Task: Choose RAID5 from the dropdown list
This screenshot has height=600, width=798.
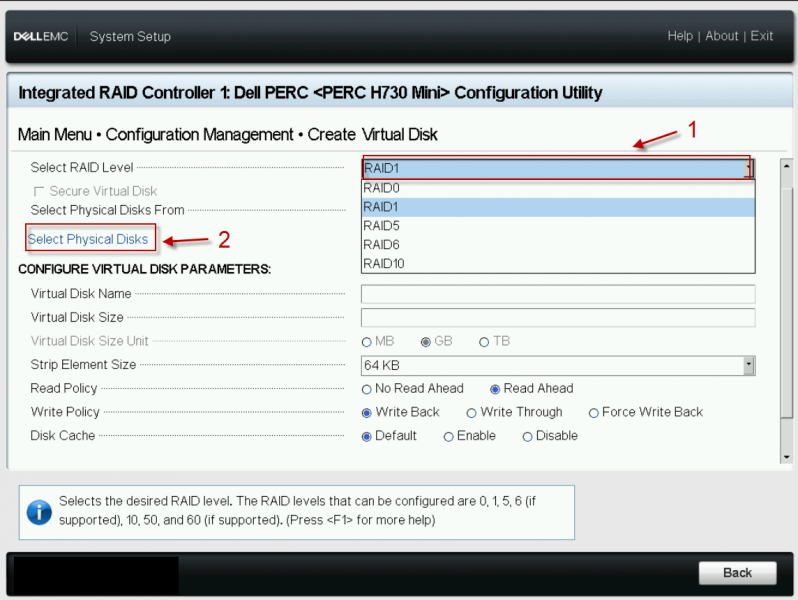Action: click(558, 226)
